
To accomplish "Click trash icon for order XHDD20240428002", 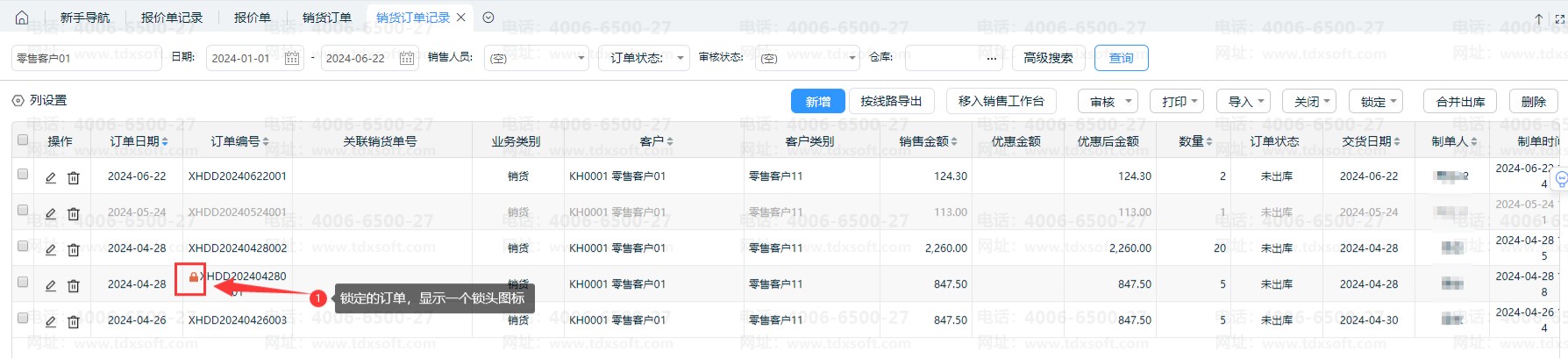I will click(x=74, y=249).
